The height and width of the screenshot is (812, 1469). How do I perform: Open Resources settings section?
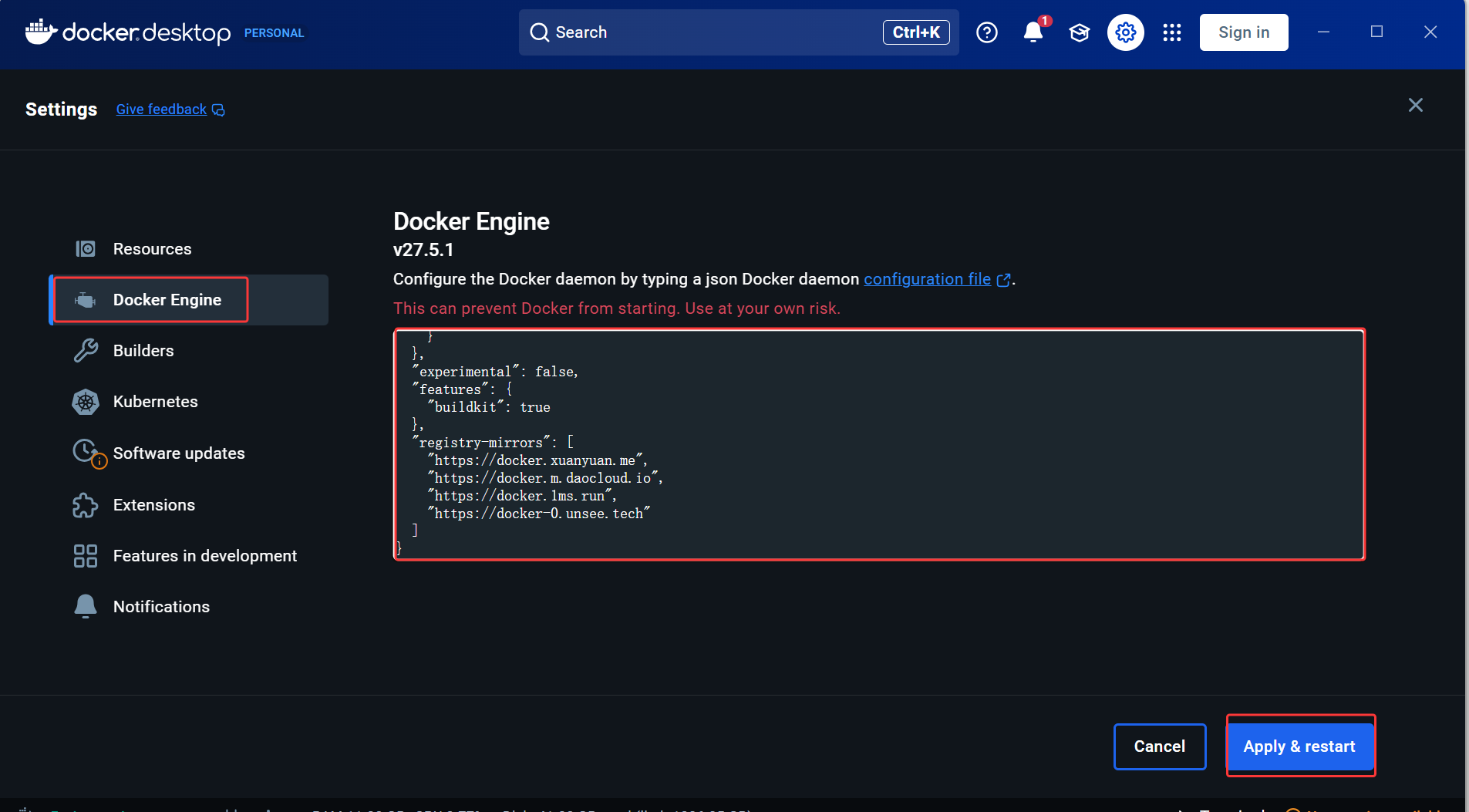click(x=190, y=248)
